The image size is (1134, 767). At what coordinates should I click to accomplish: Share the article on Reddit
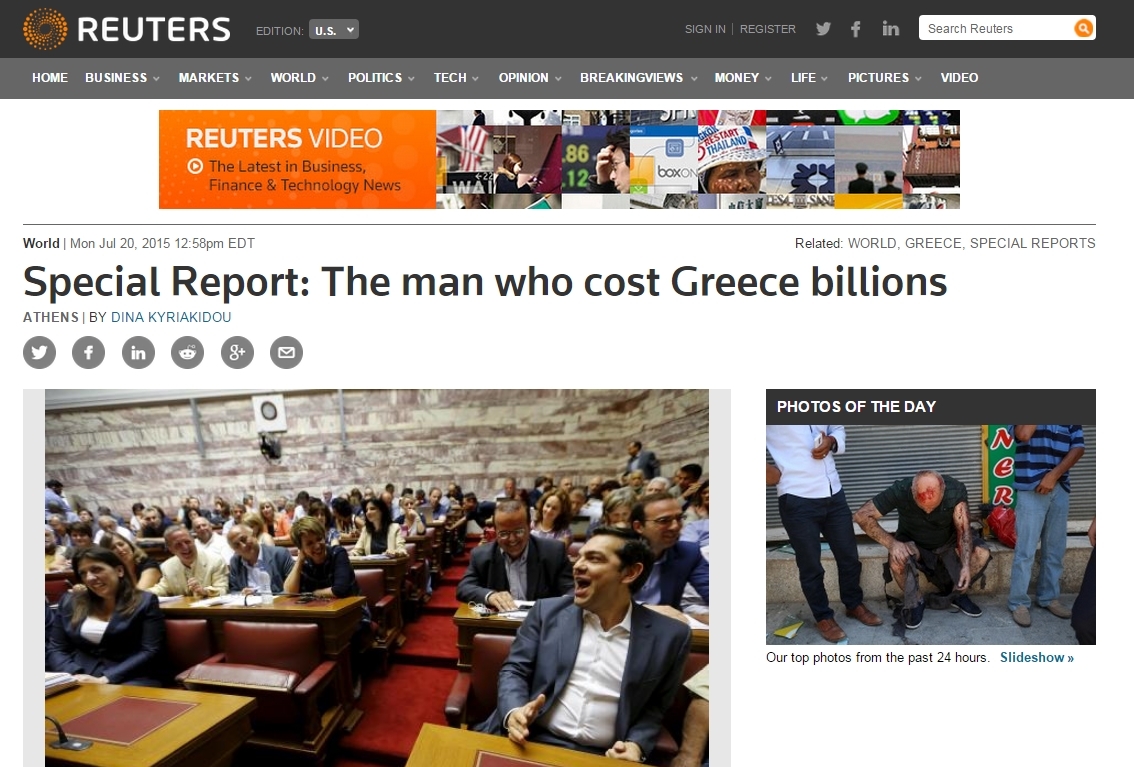coord(187,353)
